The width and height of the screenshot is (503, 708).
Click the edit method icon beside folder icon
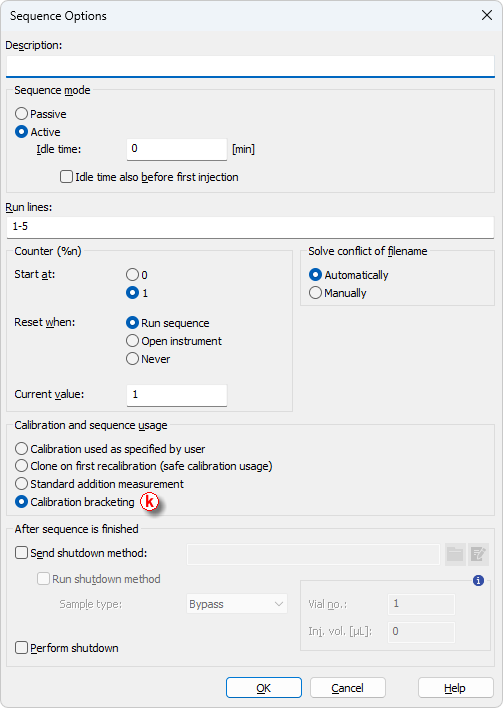tap(478, 554)
